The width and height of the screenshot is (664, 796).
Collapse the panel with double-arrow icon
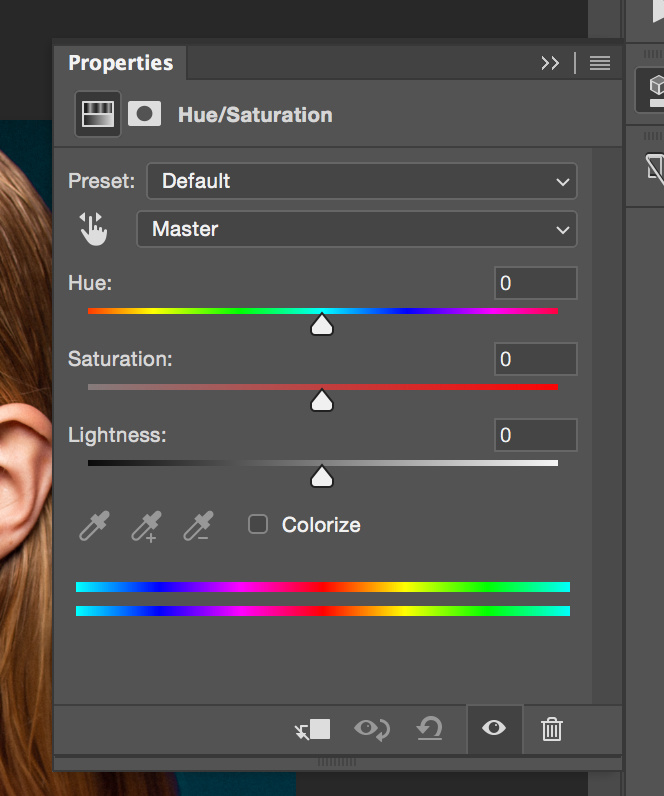click(x=550, y=63)
